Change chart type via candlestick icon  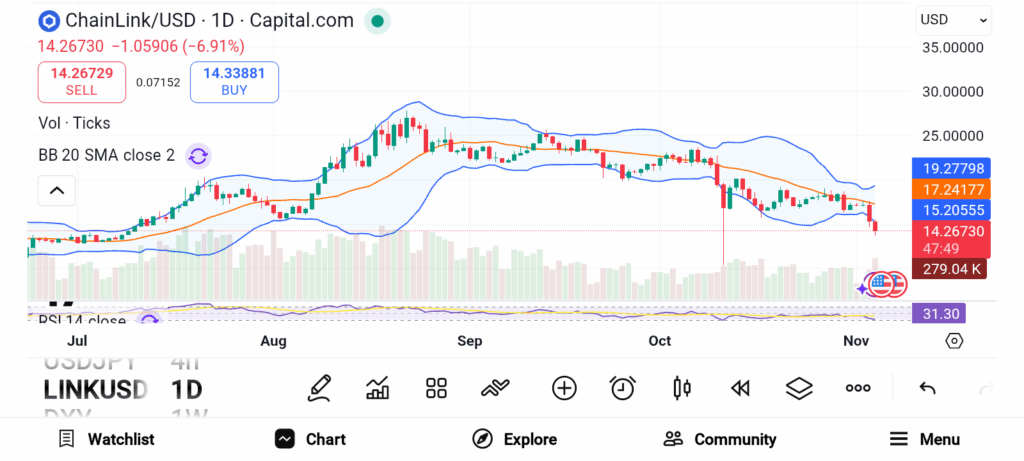682,388
